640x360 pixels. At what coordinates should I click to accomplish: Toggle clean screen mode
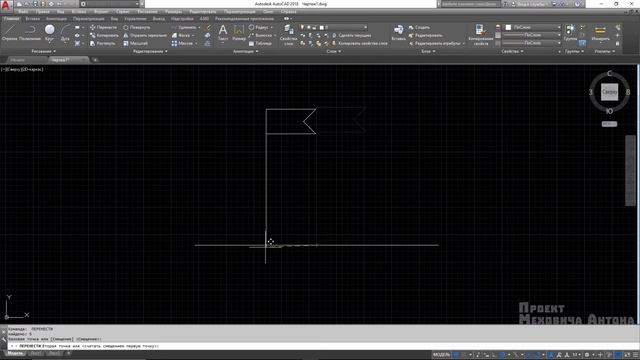coord(627,355)
